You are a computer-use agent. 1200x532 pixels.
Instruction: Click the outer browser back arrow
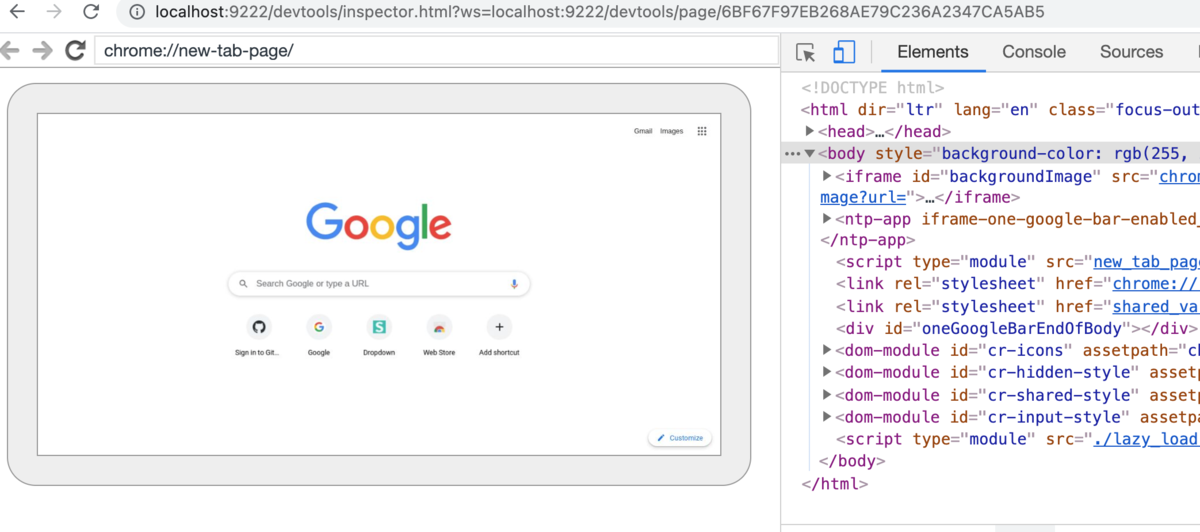tap(17, 12)
